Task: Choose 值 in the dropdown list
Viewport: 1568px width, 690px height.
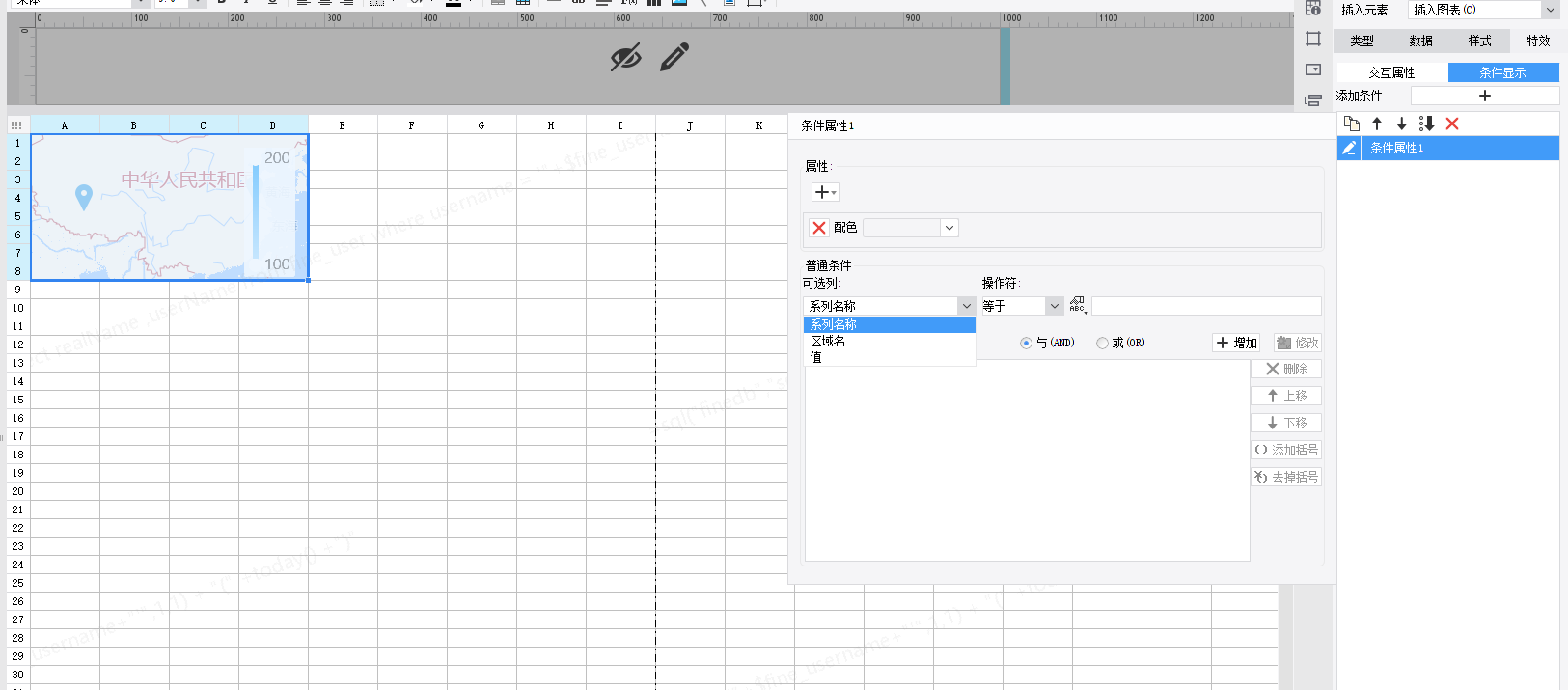Action: 889,357
